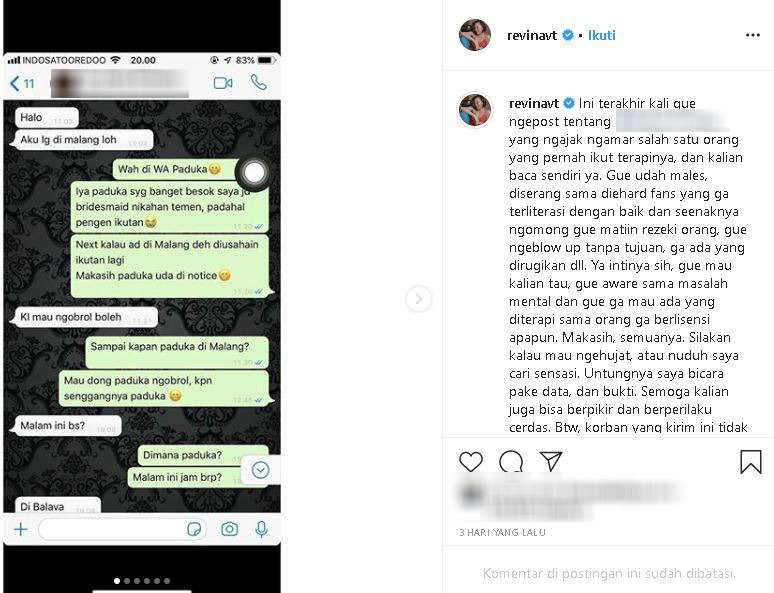The image size is (774, 593).
Task: Open the three-dot more options menu
Action: 752,35
